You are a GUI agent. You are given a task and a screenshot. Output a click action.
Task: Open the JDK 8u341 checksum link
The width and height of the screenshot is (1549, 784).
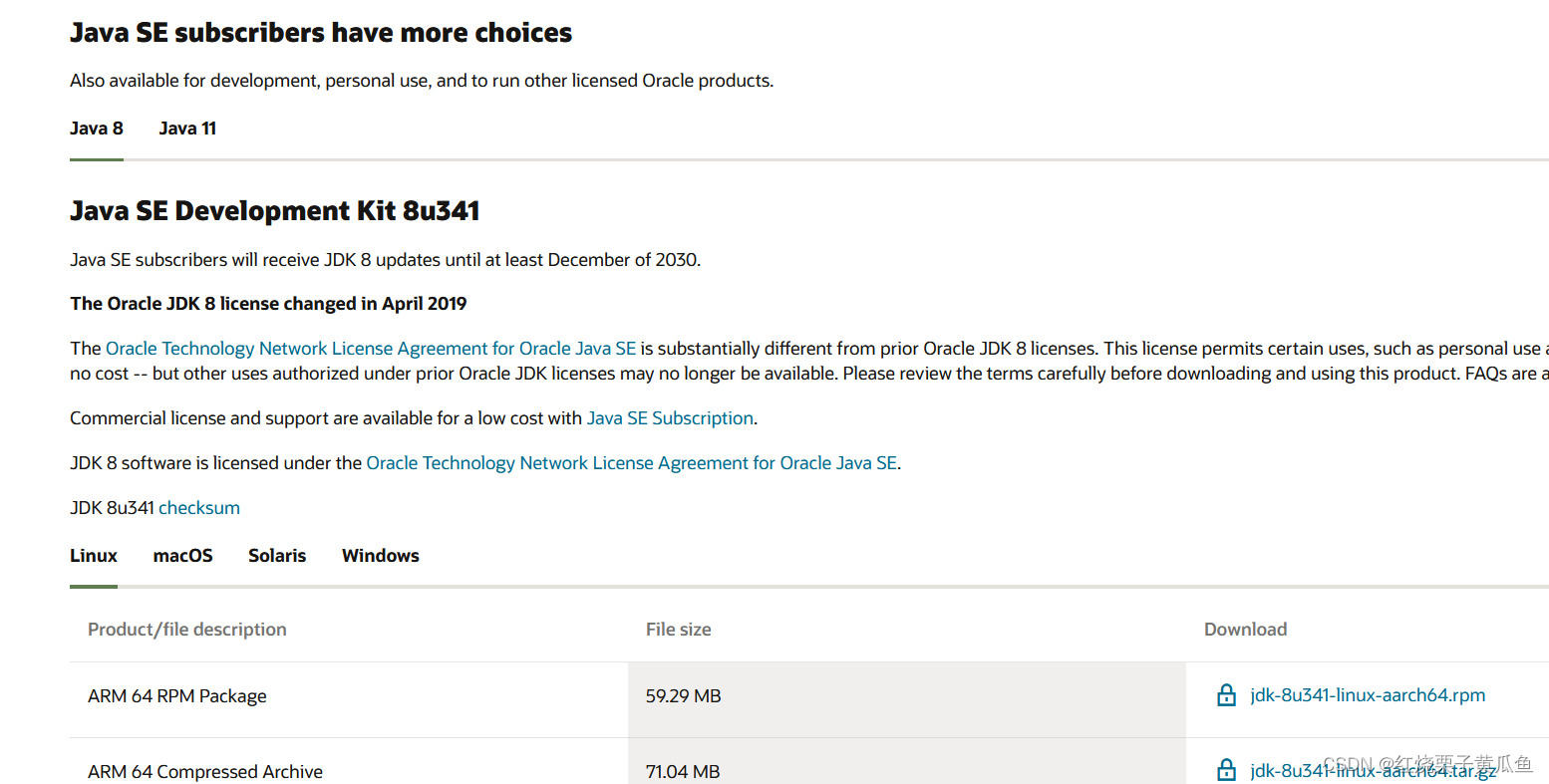(x=199, y=508)
